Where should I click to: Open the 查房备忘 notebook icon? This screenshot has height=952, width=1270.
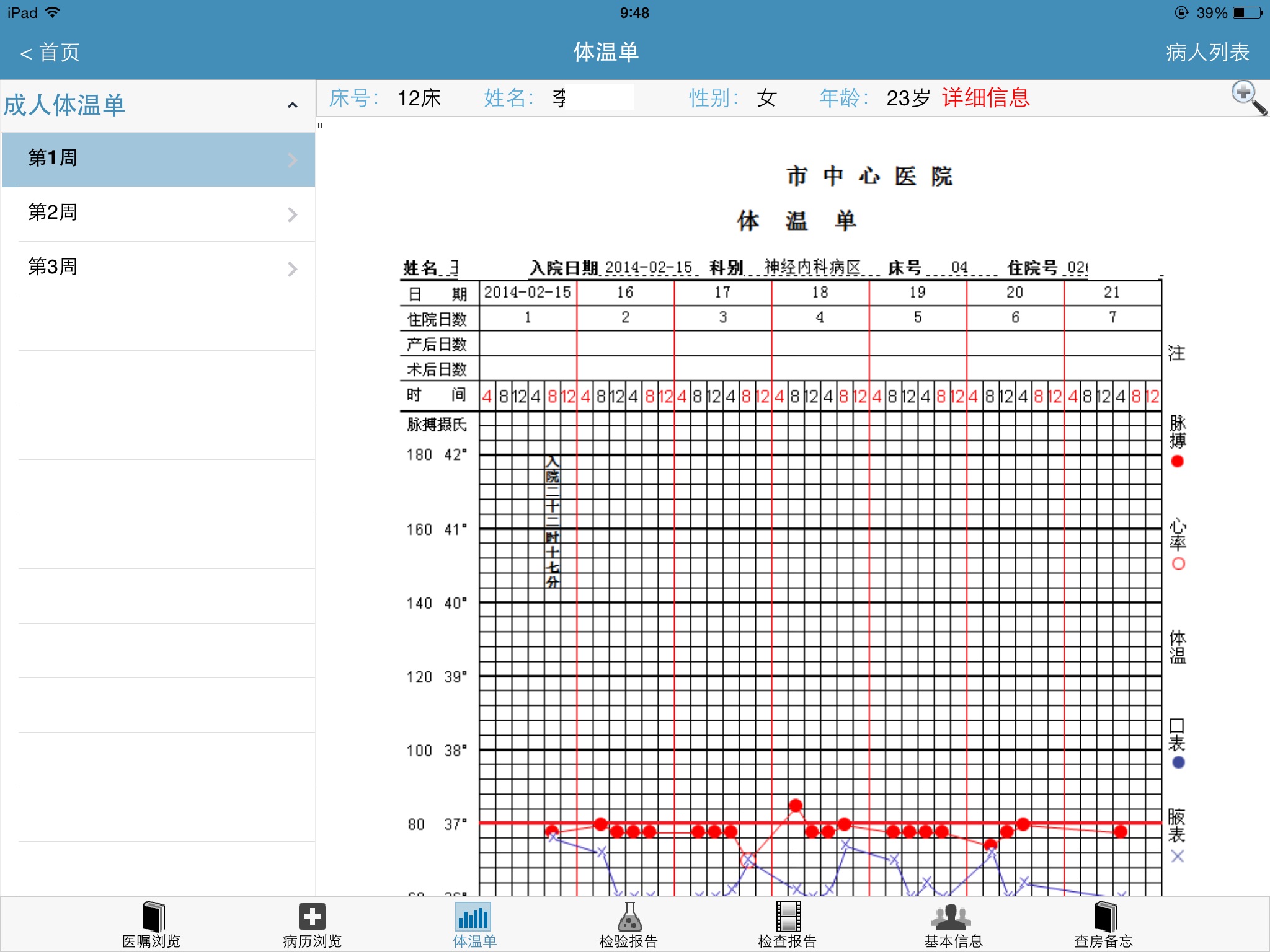click(1105, 916)
